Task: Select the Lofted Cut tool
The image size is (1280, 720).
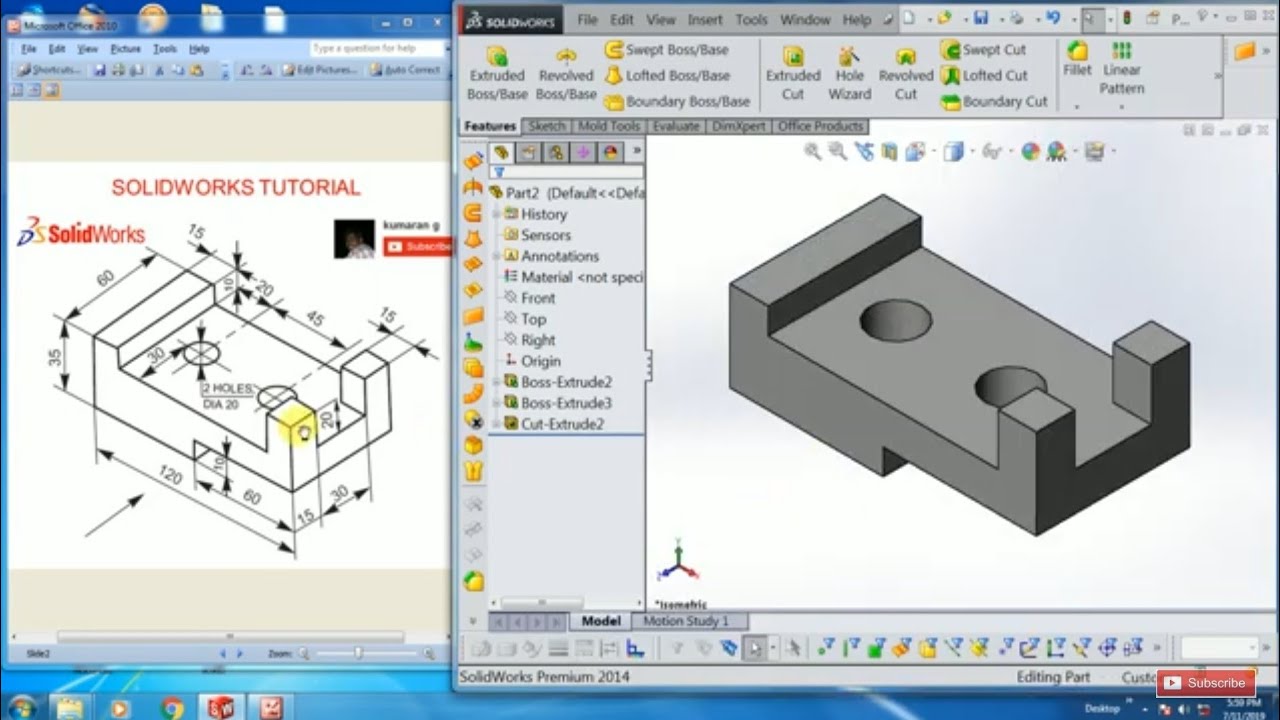Action: [984, 75]
